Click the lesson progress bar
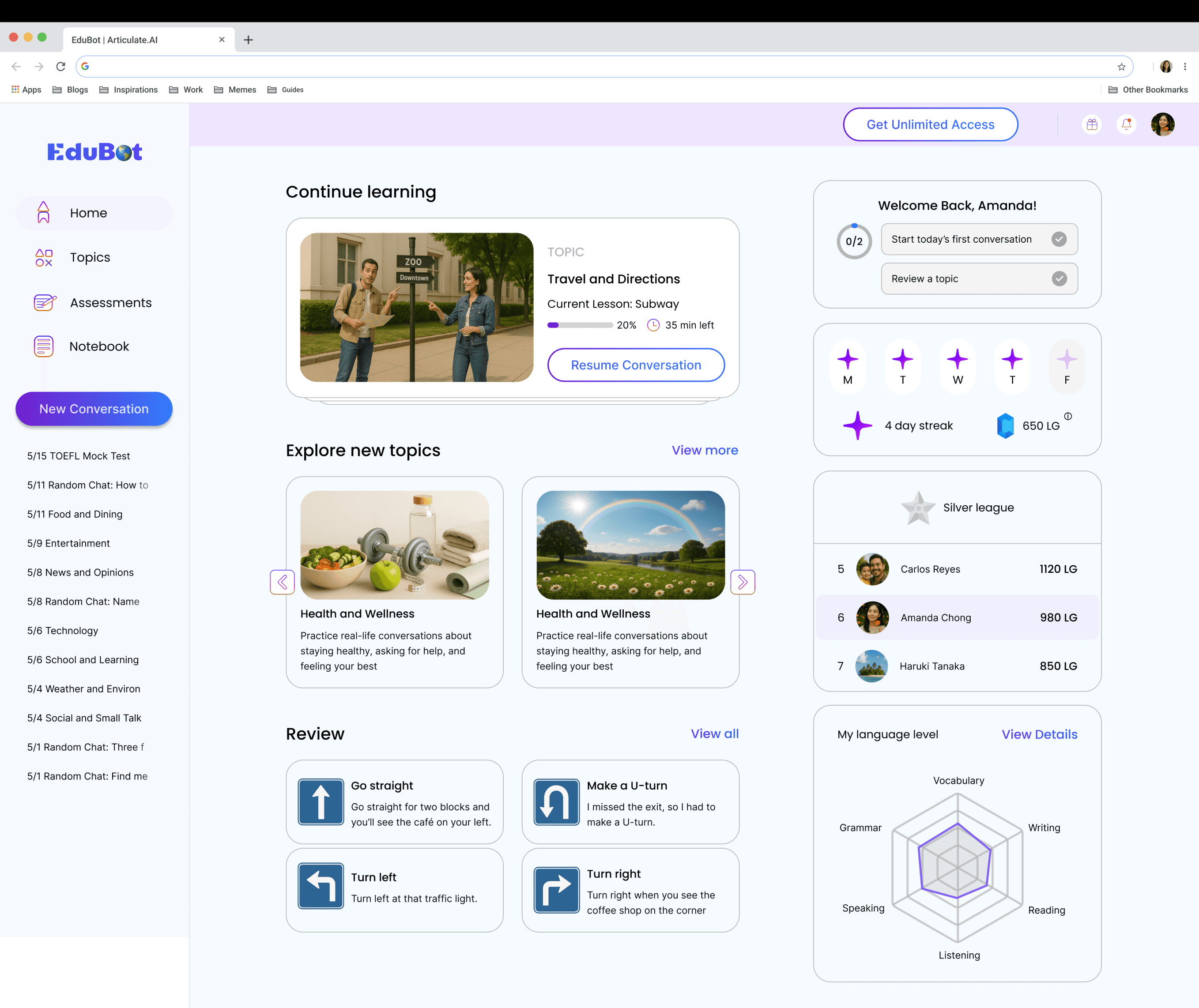This screenshot has width=1199, height=1008. (x=580, y=325)
